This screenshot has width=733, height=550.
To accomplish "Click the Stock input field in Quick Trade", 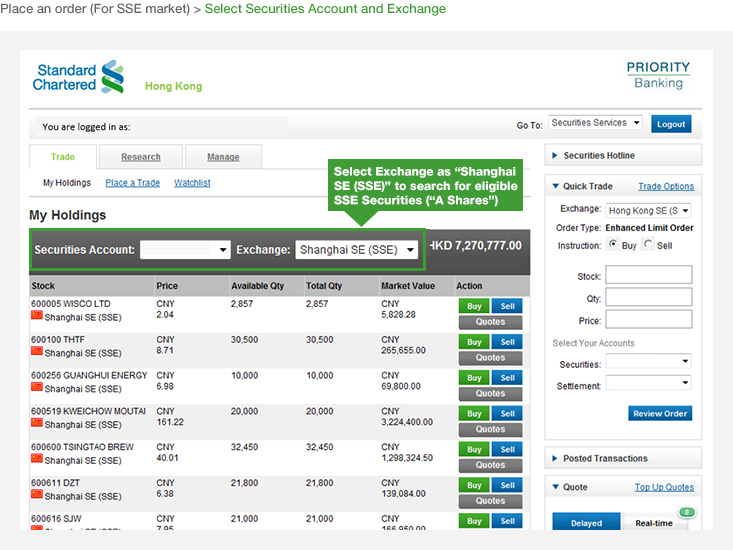I will (x=648, y=275).
